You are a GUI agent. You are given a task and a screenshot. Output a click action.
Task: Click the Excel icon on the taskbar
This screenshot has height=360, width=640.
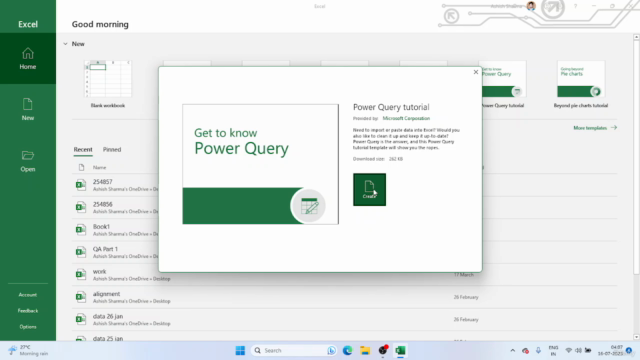[400, 350]
